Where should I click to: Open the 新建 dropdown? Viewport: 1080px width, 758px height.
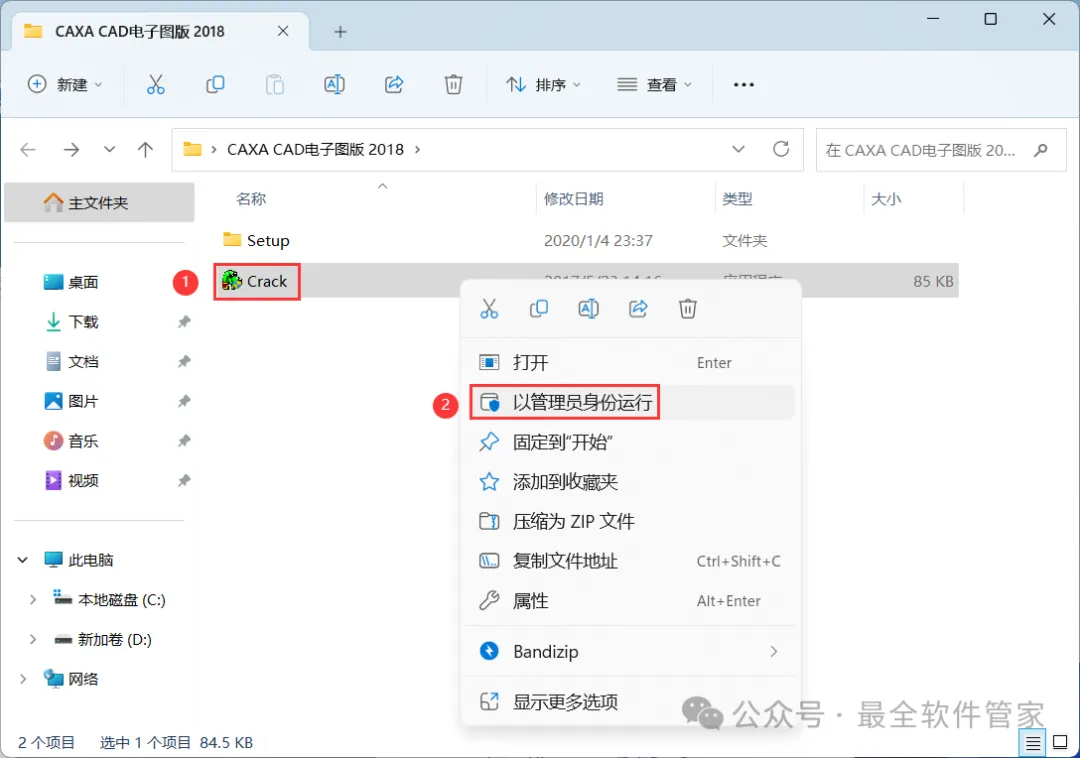coord(65,85)
